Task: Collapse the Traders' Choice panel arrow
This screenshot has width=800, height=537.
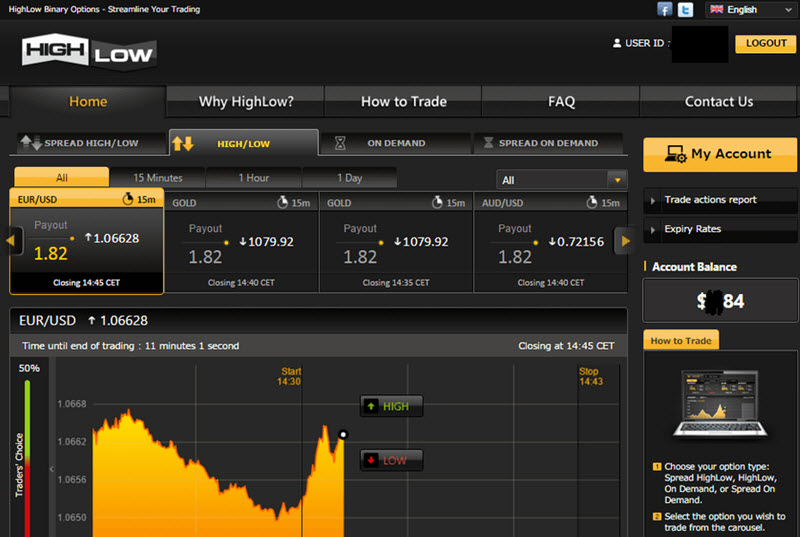Action: (52, 469)
